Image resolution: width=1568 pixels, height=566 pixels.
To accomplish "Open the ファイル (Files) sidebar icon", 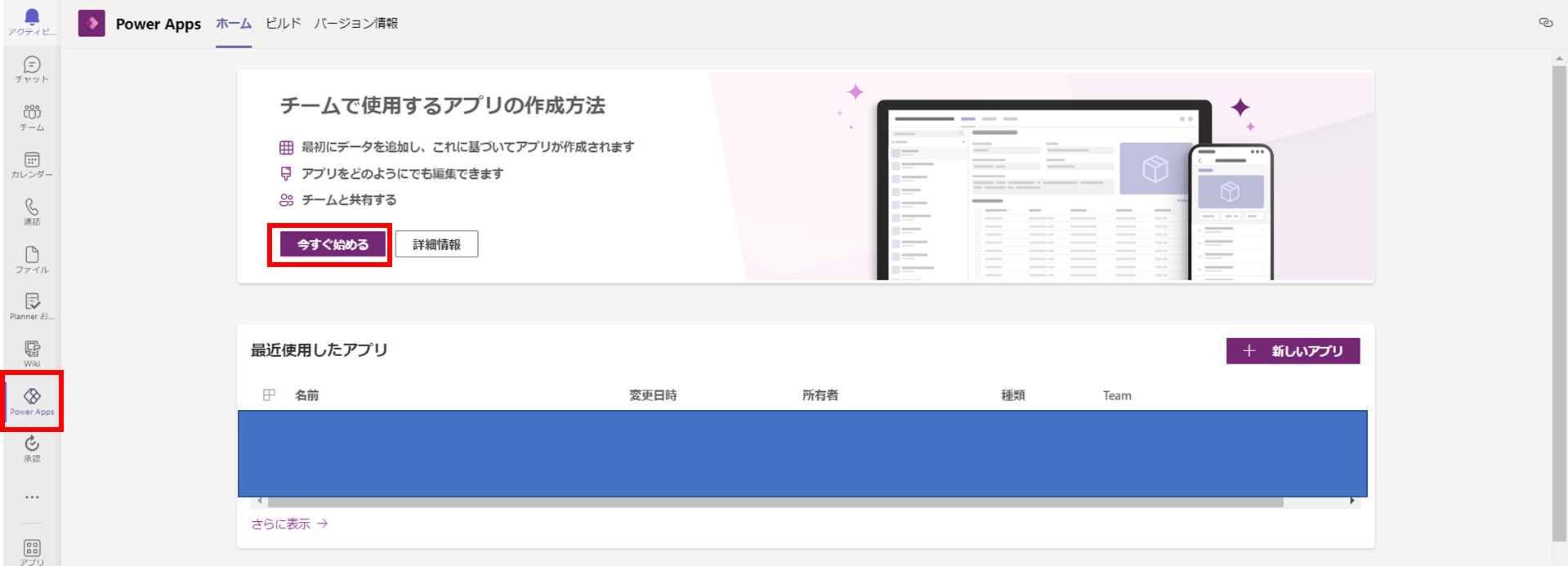I will tap(32, 259).
